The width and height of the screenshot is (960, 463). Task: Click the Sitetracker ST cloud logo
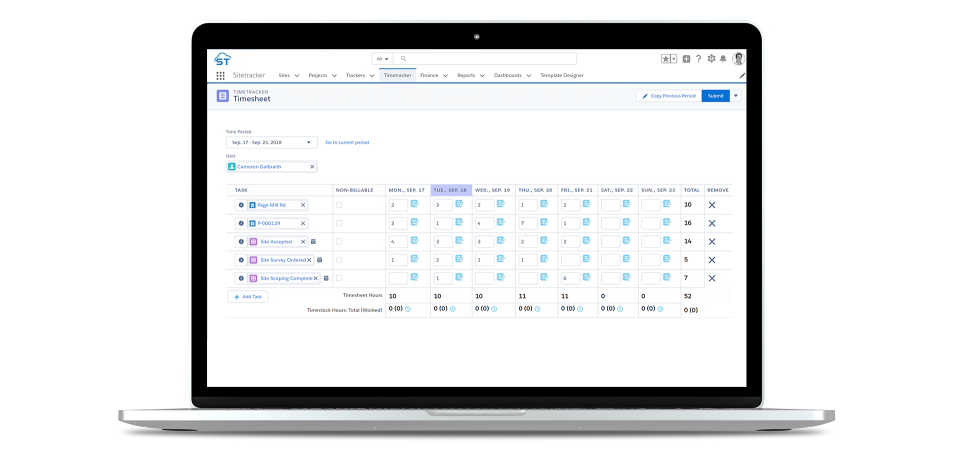(223, 59)
